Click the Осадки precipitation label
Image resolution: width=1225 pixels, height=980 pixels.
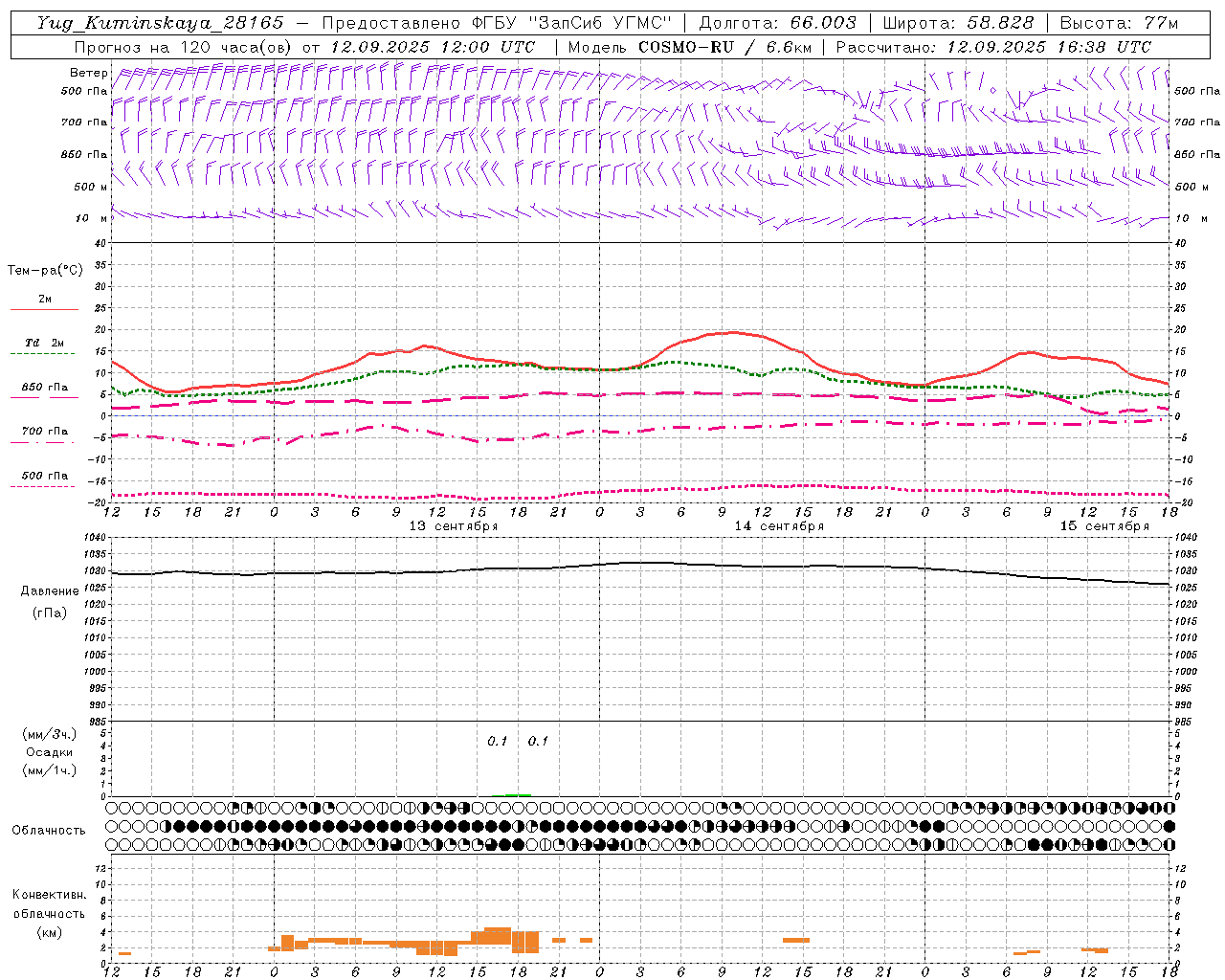[49, 752]
